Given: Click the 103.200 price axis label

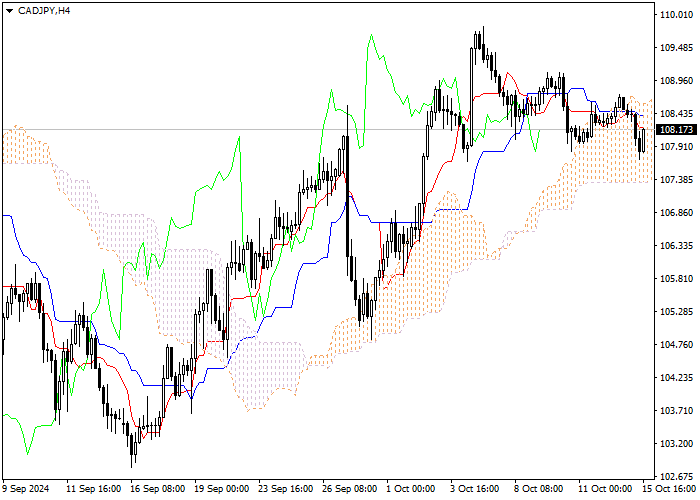Looking at the screenshot, I should tap(676, 444).
